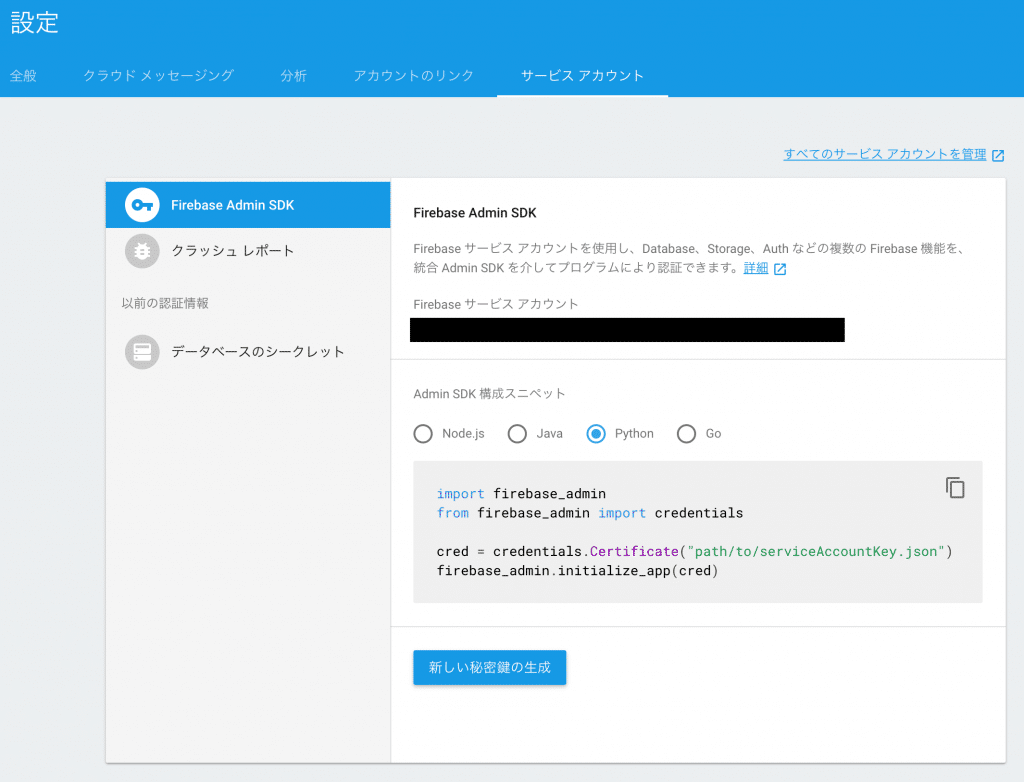Click the database icon beside データベースのシークレット
The height and width of the screenshot is (782, 1024).
click(x=142, y=352)
